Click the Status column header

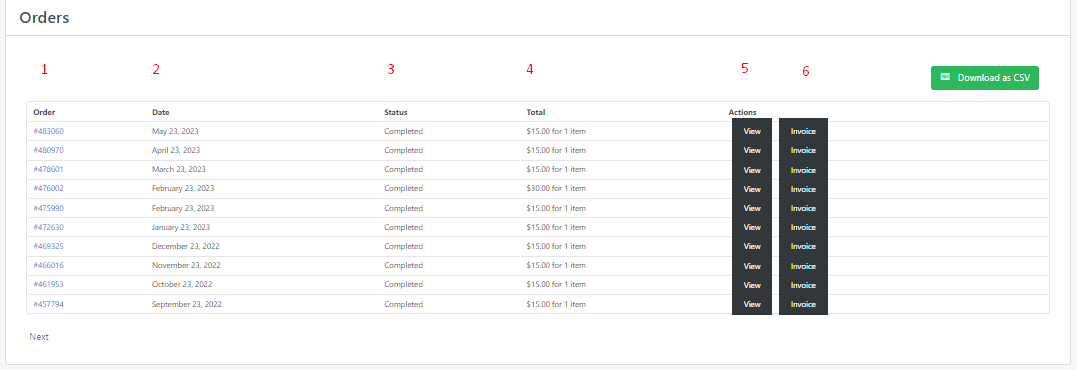[396, 112]
